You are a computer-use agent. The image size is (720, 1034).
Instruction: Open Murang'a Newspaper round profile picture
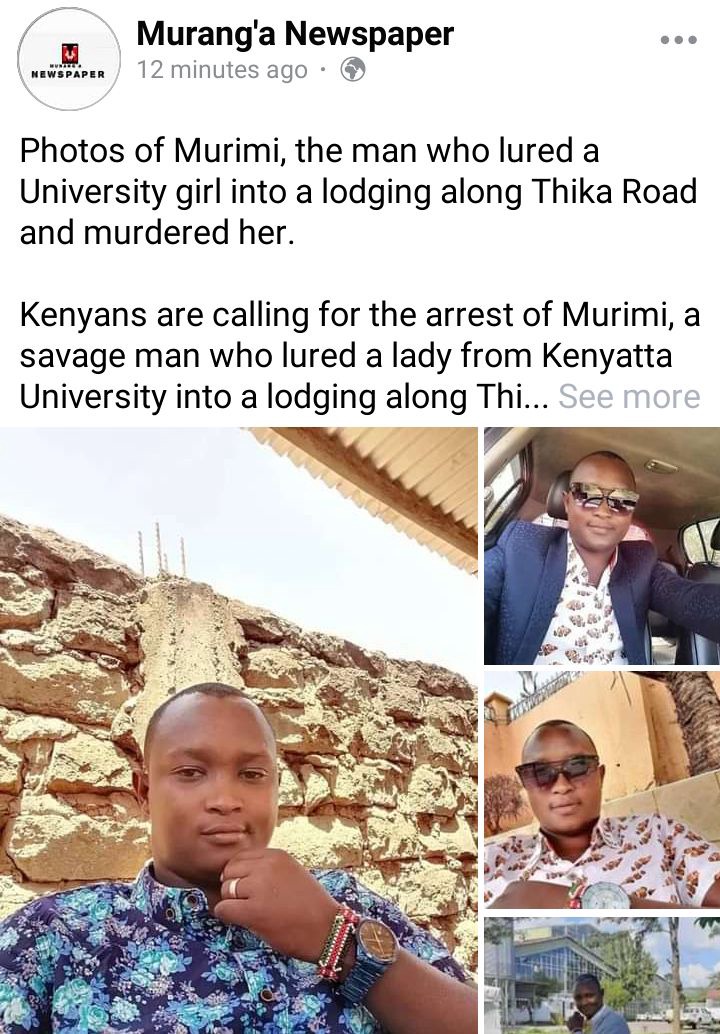[69, 59]
